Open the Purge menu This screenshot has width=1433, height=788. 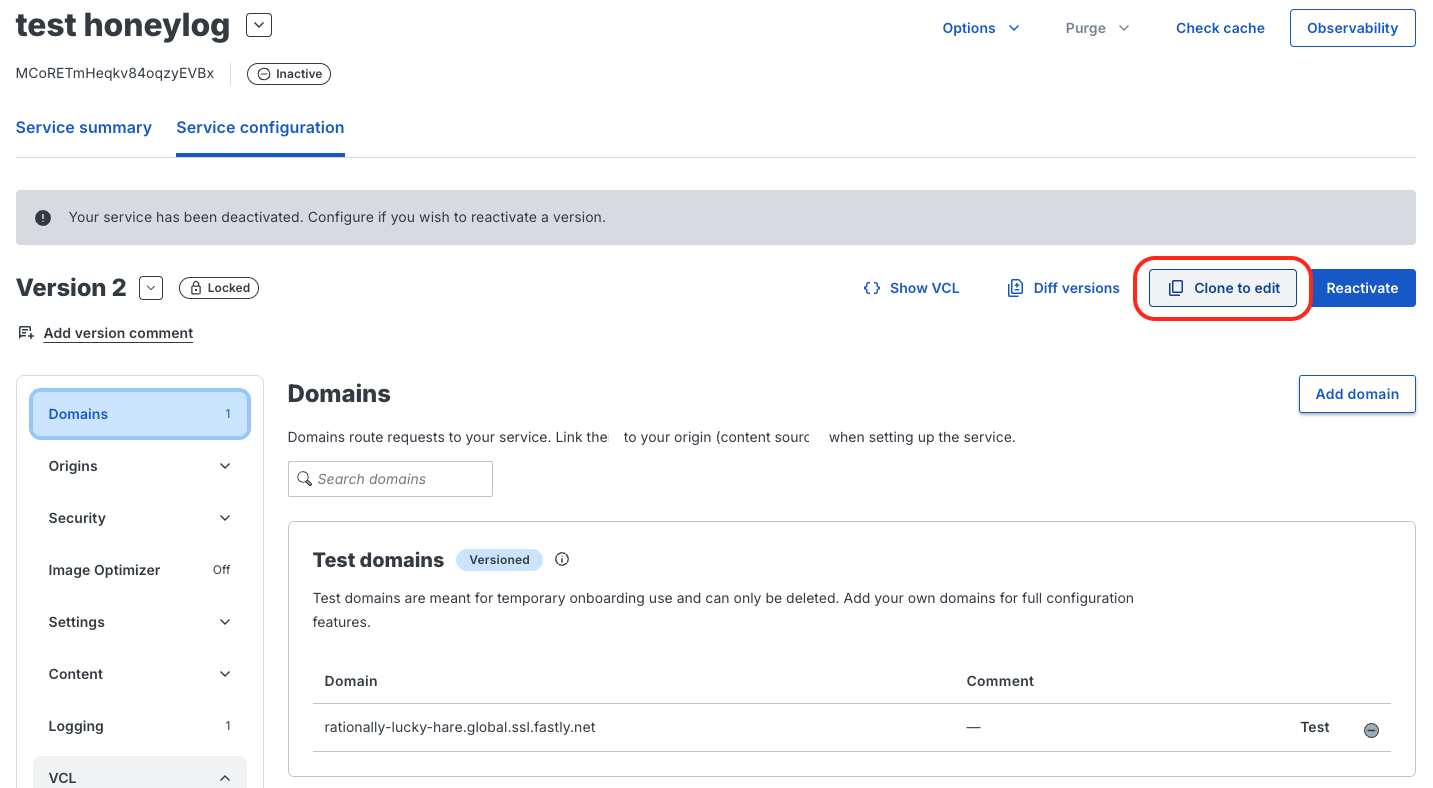point(1097,28)
